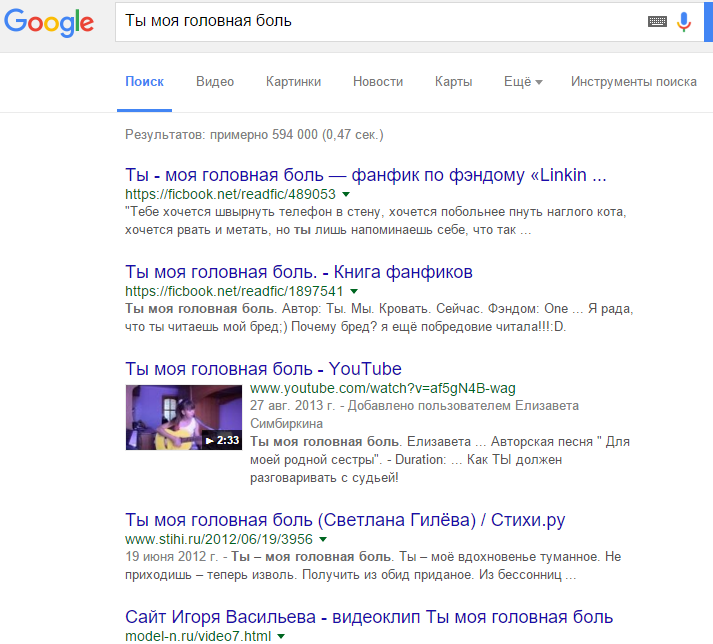
Task: Click the https://ficbook.net/readfic/1897541 URL text
Action: [x=234, y=291]
